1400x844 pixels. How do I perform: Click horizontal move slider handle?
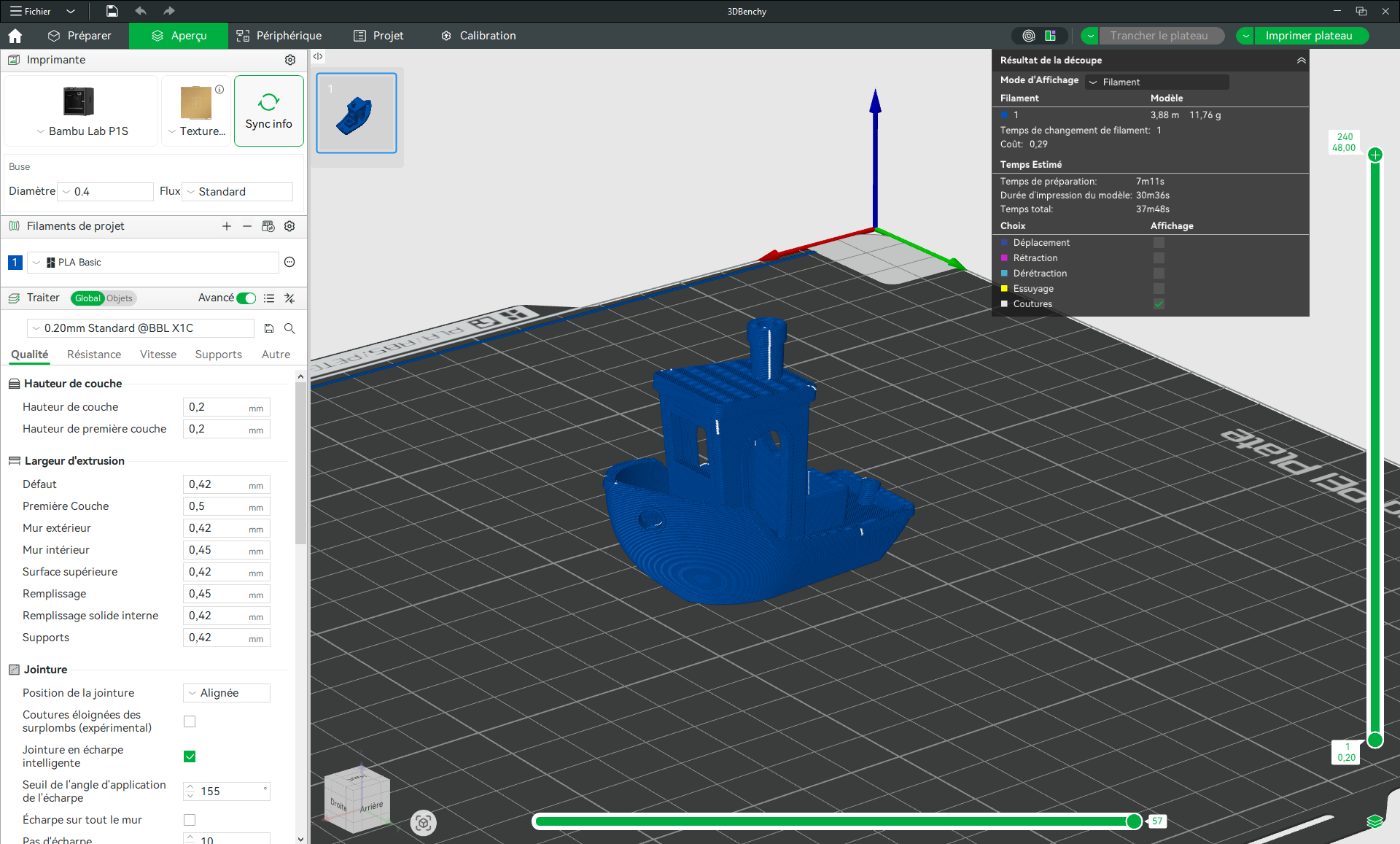coord(1134,821)
